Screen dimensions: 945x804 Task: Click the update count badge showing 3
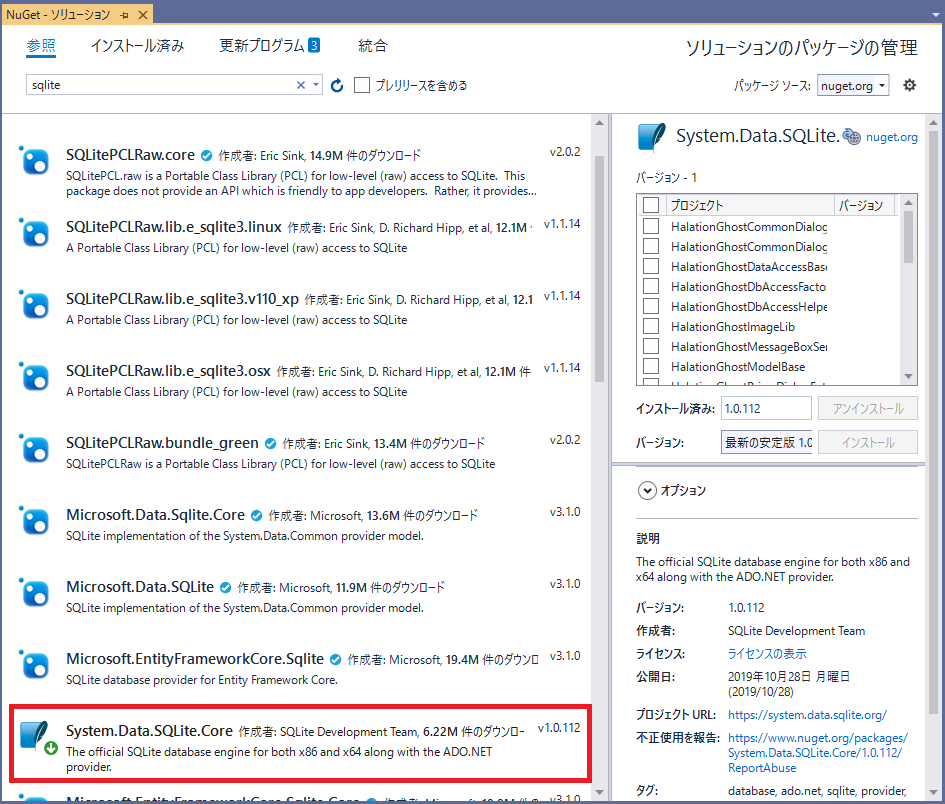click(314, 45)
